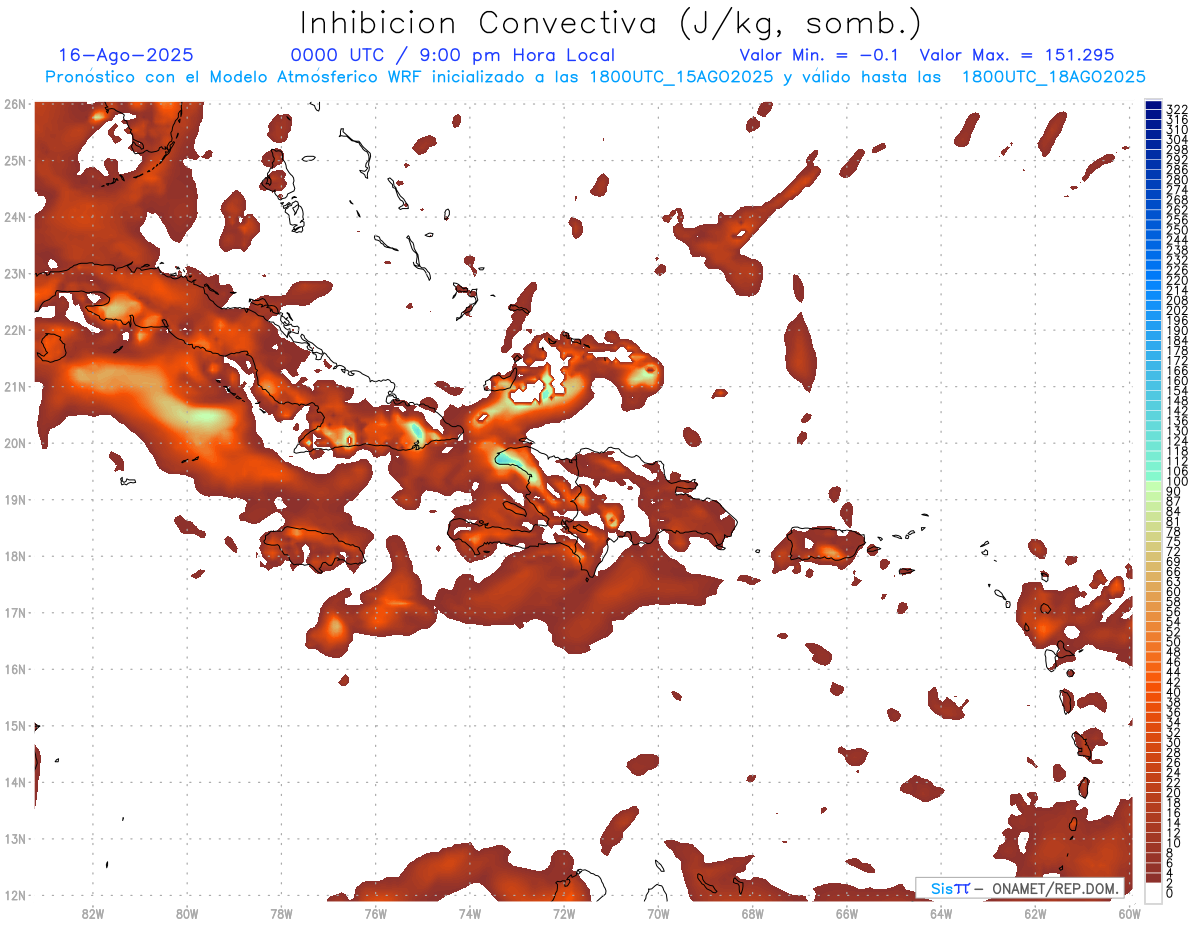Click the title "Inhibicion Convectiva (J/kg, somb.)"
The width and height of the screenshot is (1200, 927).
click(611, 23)
